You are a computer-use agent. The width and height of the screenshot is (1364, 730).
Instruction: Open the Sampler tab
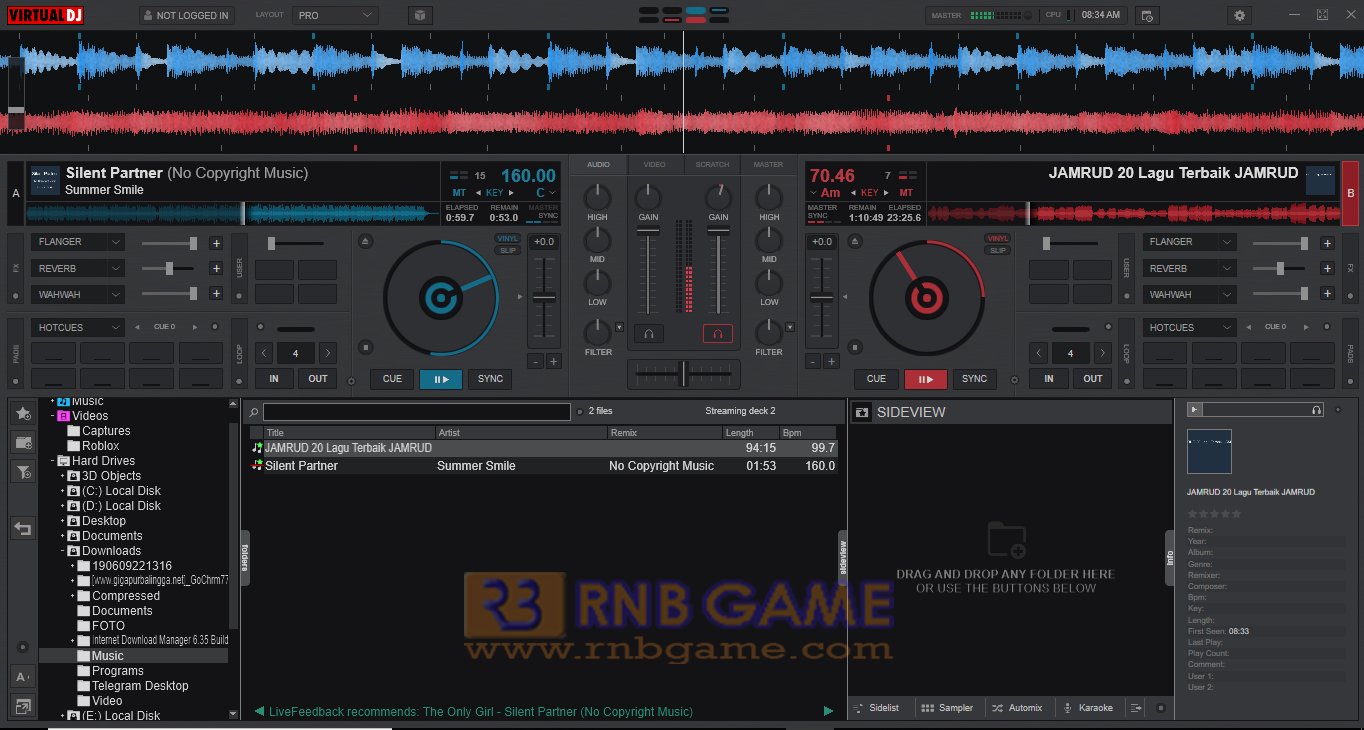(x=947, y=708)
